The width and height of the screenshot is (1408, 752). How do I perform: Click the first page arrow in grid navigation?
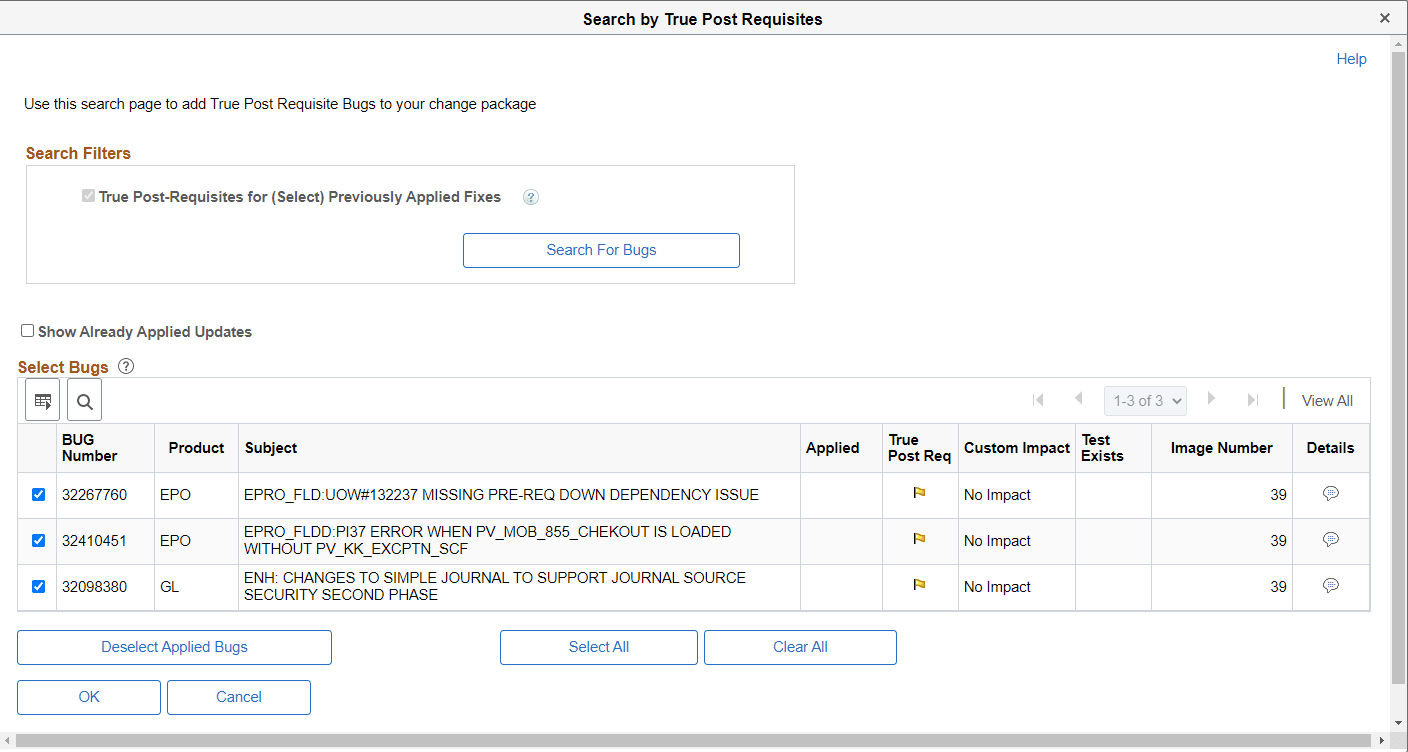[1038, 399]
